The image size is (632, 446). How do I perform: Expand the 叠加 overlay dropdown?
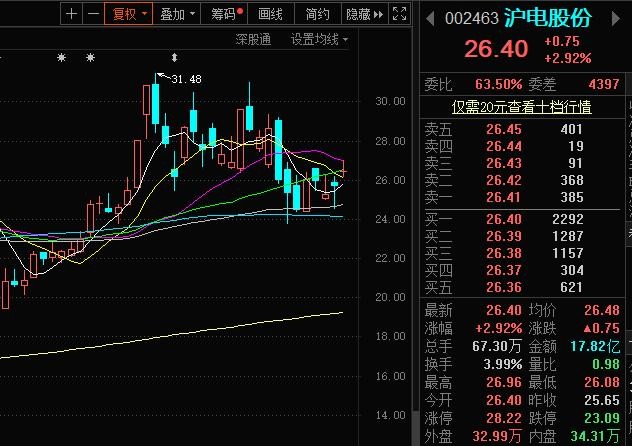click(177, 14)
